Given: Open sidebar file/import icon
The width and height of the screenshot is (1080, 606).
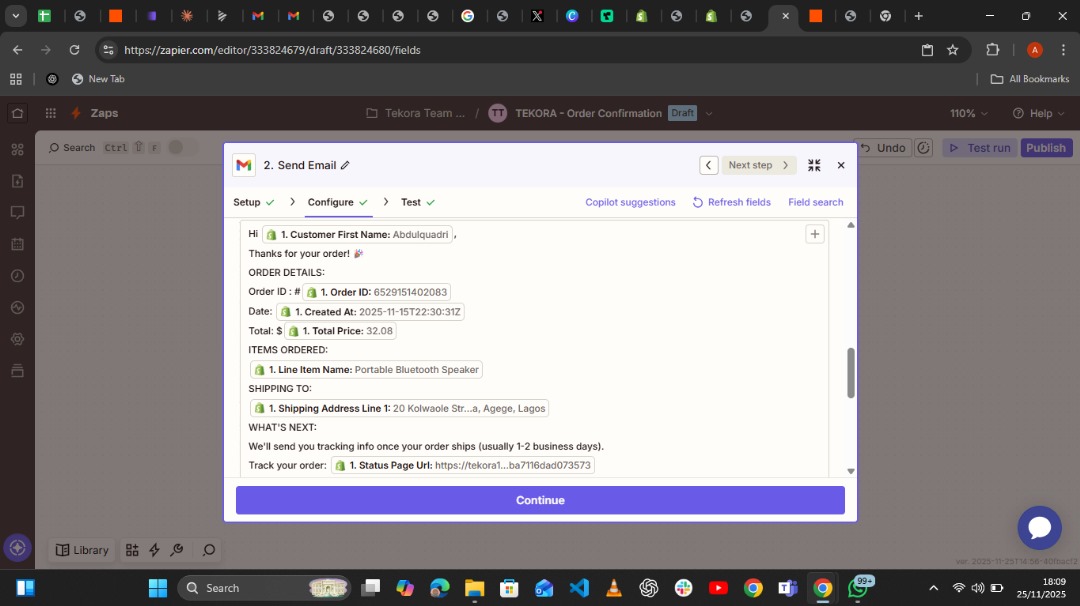Looking at the screenshot, I should point(18,180).
